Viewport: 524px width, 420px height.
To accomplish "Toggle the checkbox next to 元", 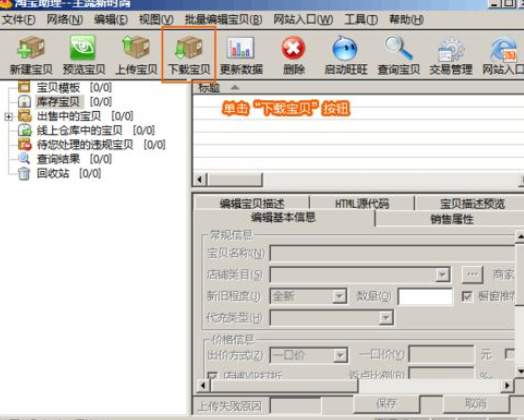I will coord(510,354).
